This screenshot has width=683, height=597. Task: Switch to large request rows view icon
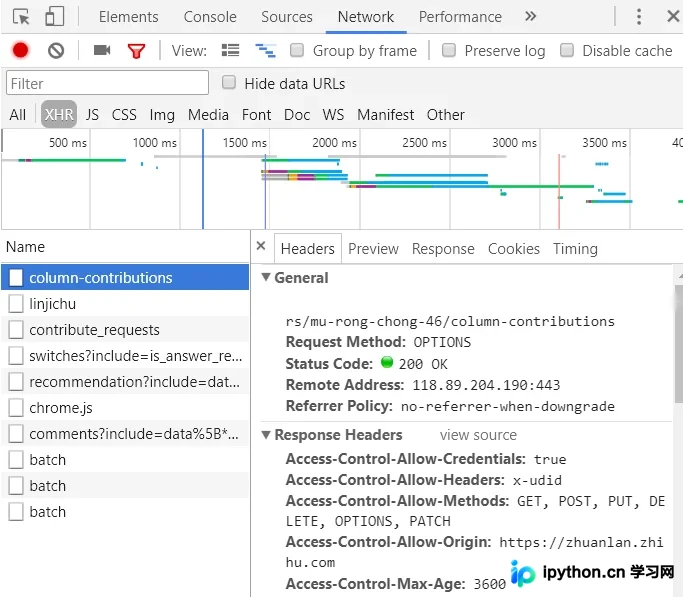pos(230,51)
